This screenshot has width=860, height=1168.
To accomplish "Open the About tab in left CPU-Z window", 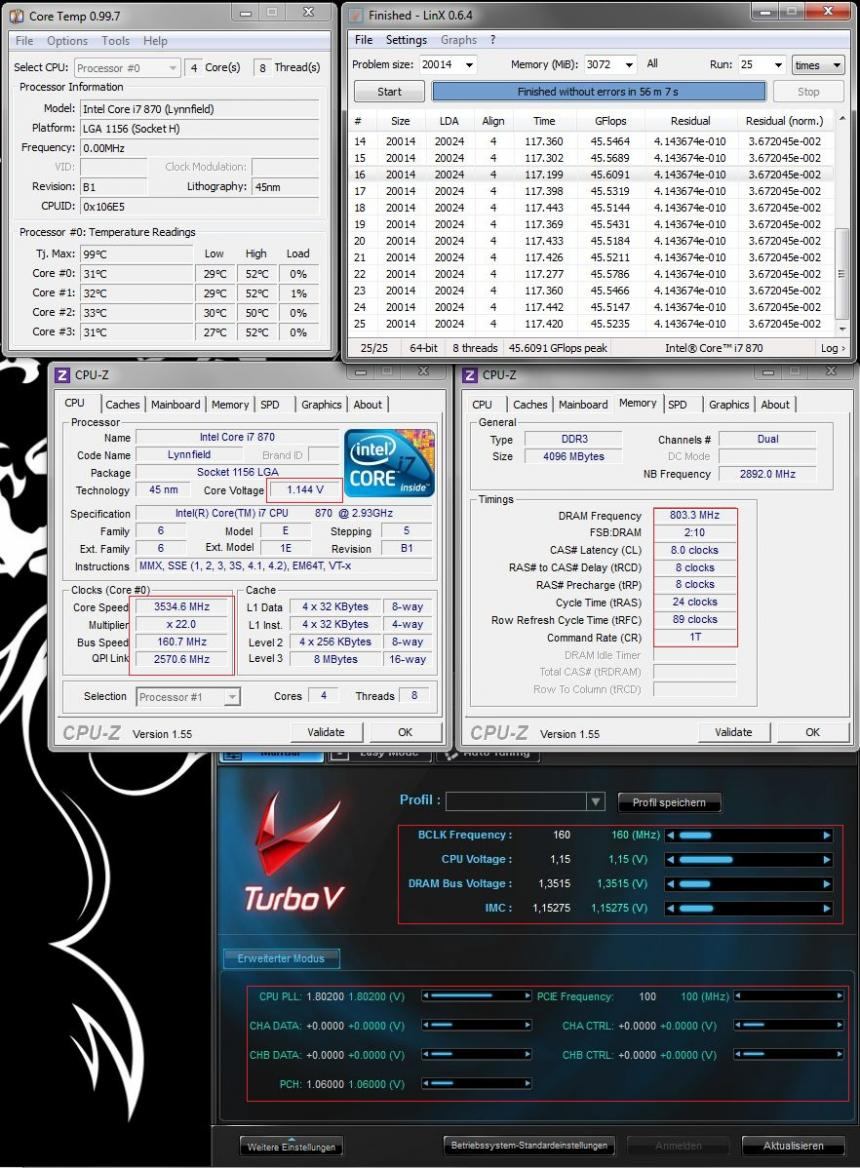I will pyautogui.click(x=367, y=404).
